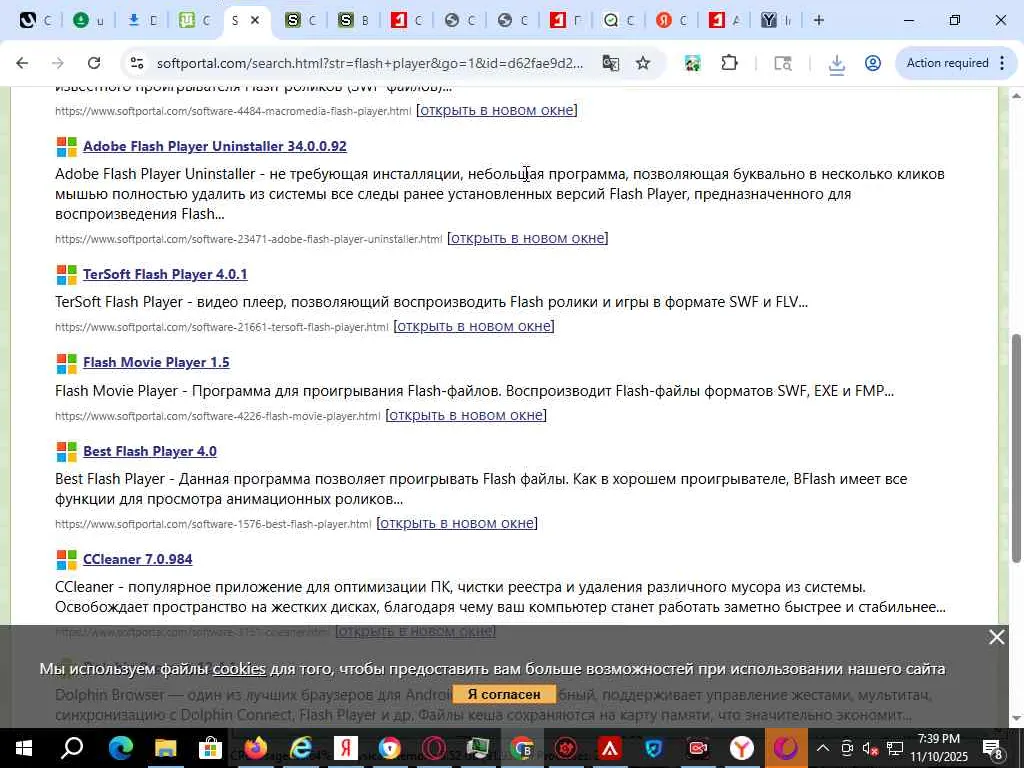Open Best Flash Player in new window
1024x768 pixels.
pos(456,523)
